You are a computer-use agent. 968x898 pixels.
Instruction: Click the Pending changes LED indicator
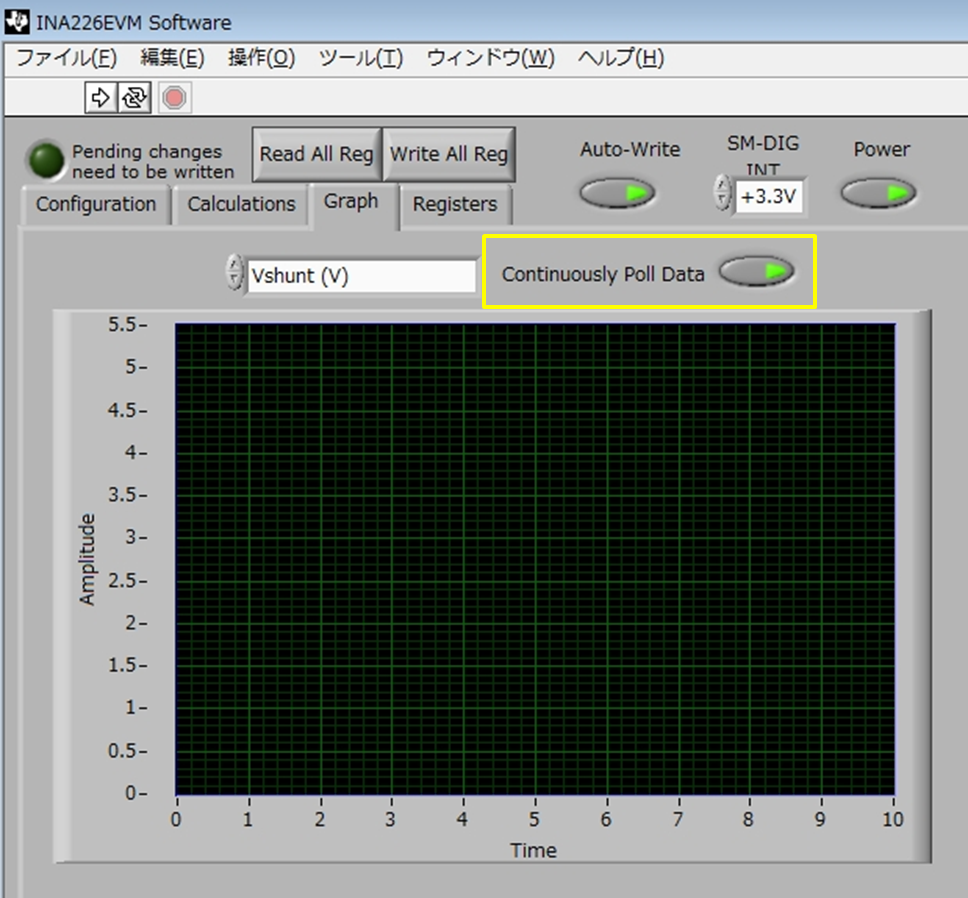[x=44, y=158]
